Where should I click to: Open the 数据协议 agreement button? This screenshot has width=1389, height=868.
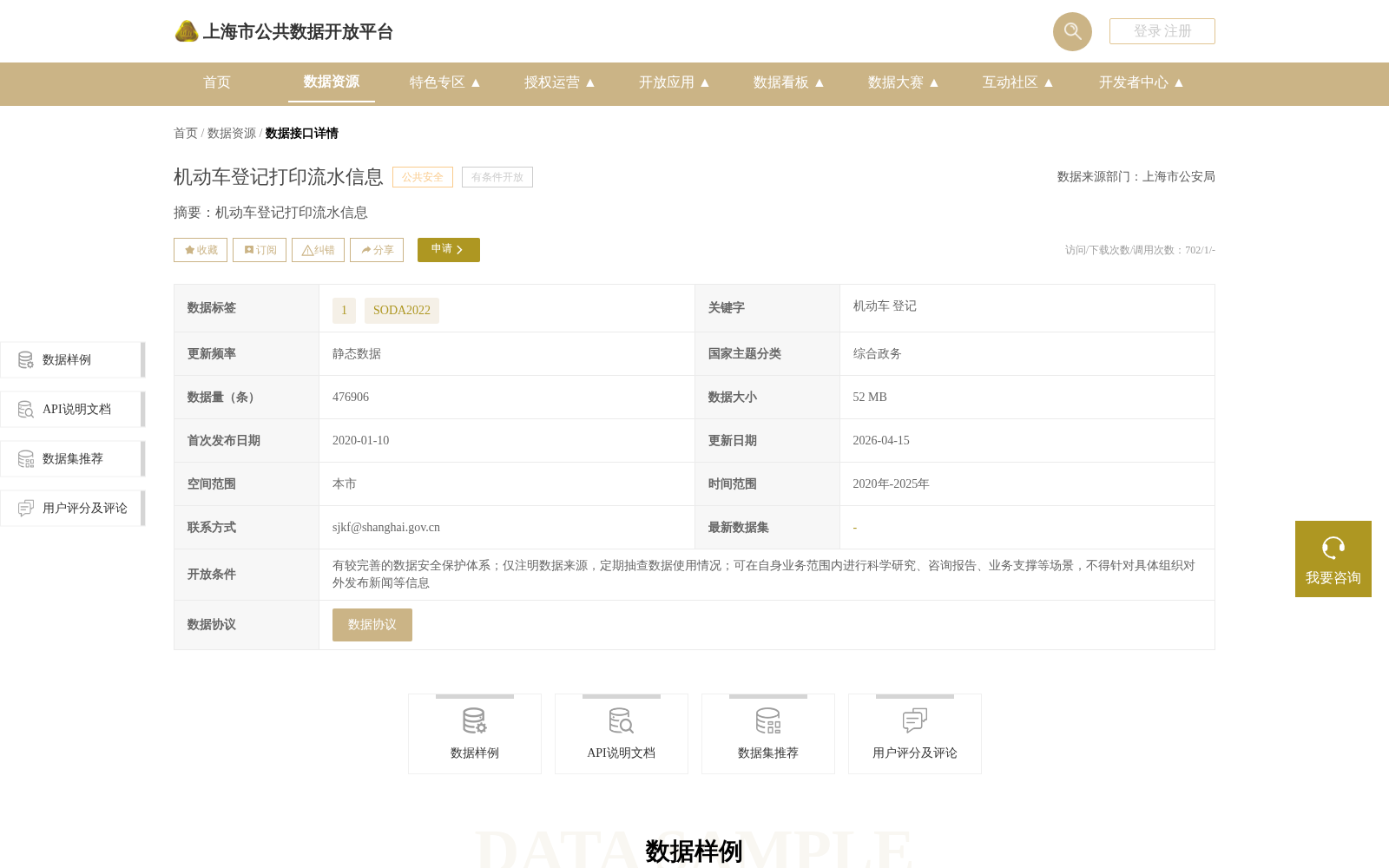coord(372,625)
